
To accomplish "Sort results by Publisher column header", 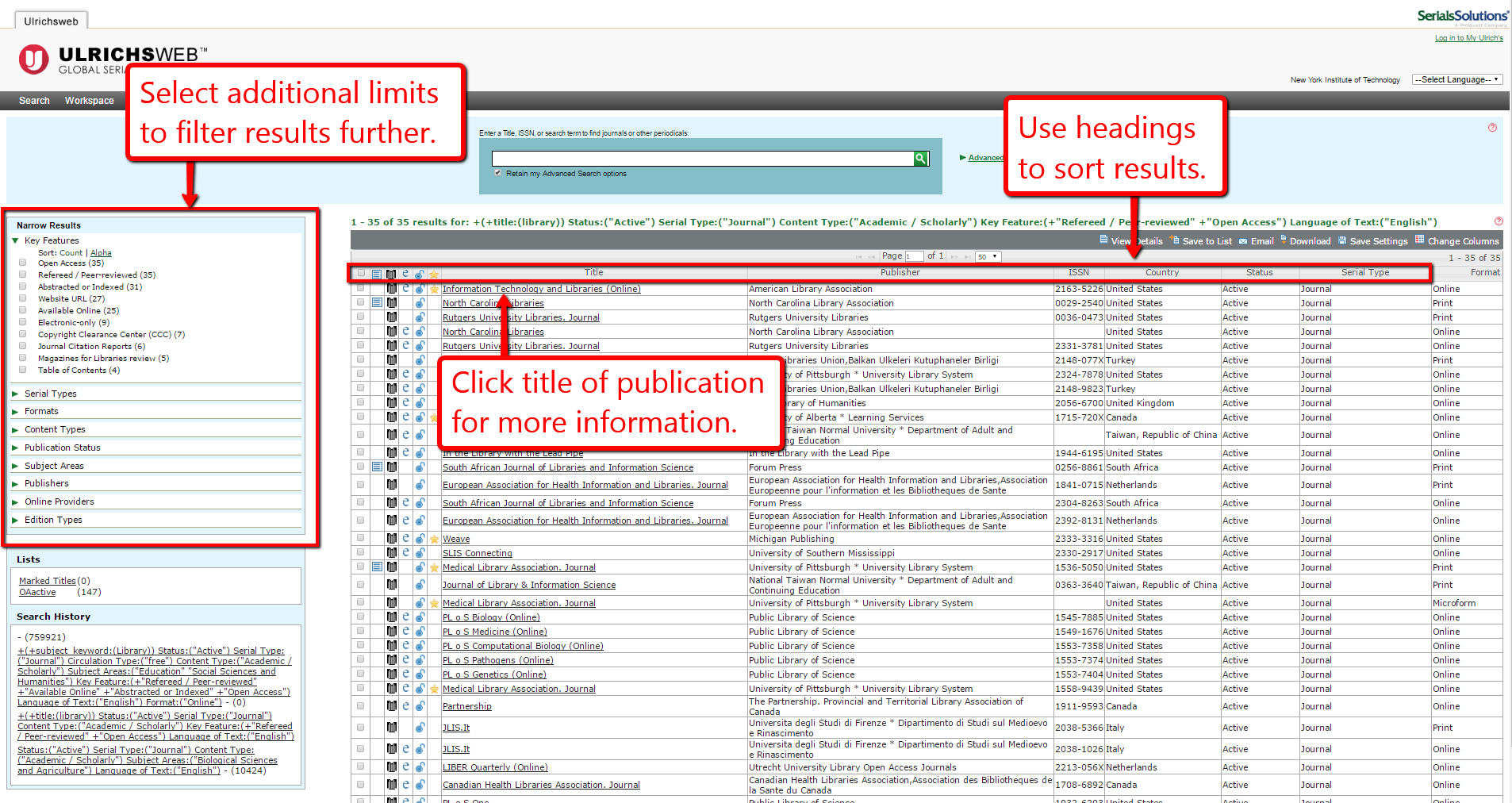I will point(900,272).
